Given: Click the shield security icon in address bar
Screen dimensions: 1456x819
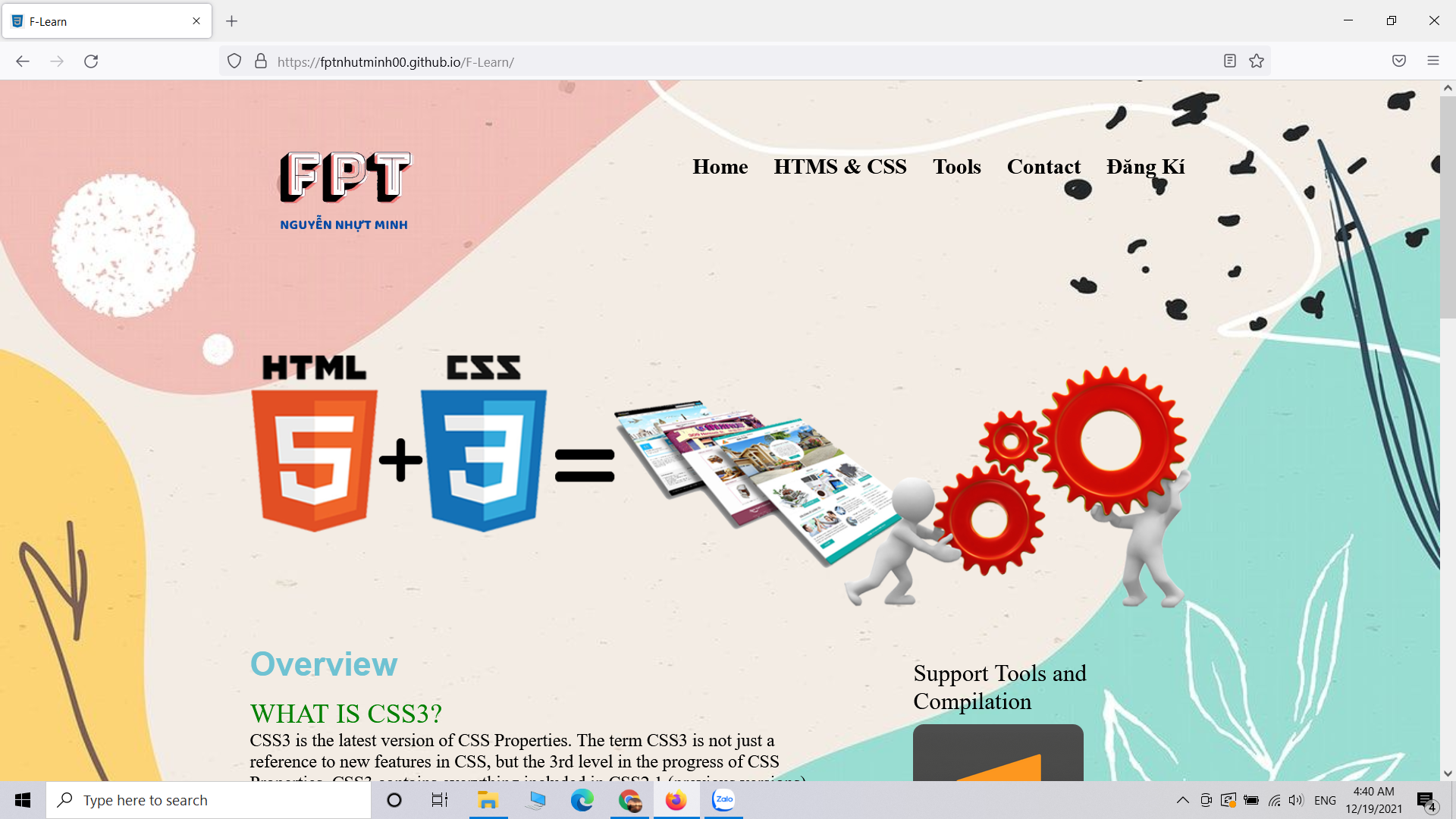Looking at the screenshot, I should pos(233,62).
